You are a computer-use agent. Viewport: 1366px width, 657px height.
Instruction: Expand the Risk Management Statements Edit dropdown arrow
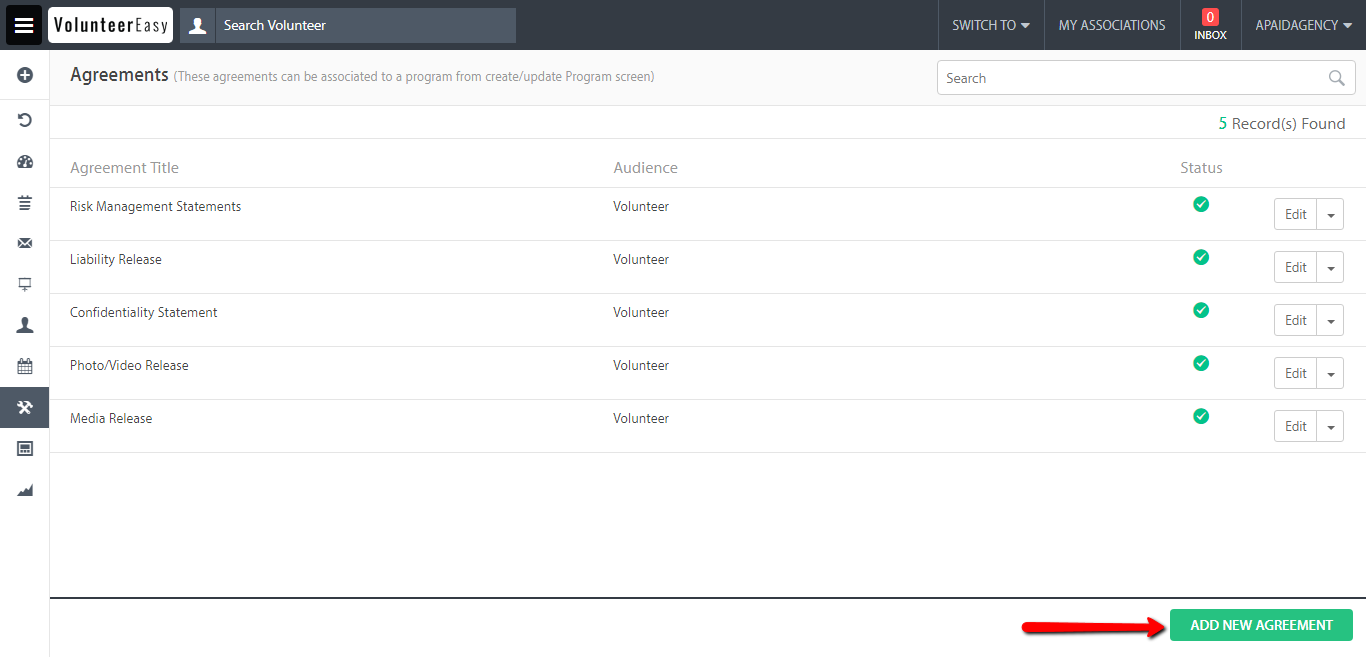pyautogui.click(x=1330, y=214)
